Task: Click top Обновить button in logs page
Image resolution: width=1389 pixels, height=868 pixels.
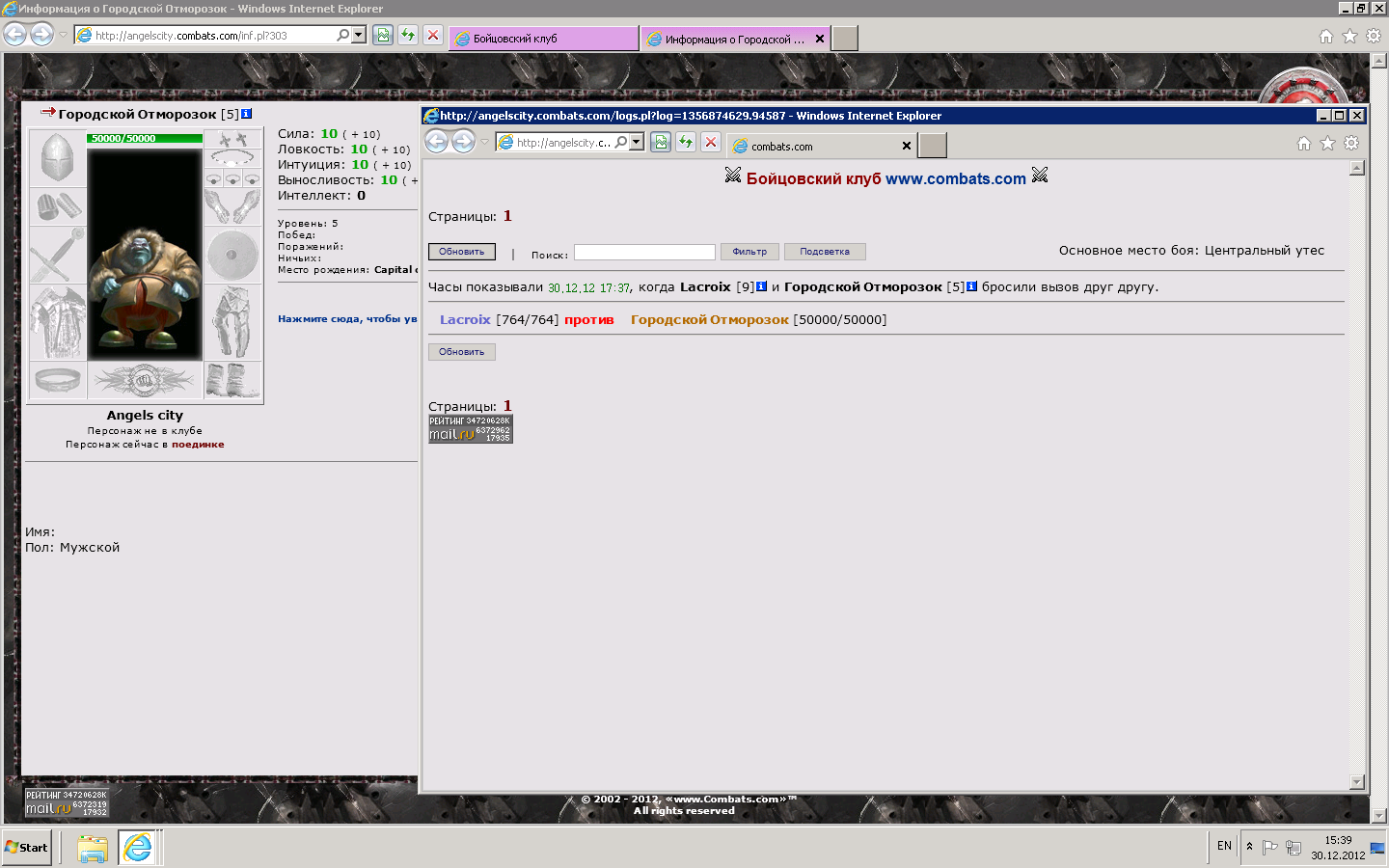Action: (462, 252)
